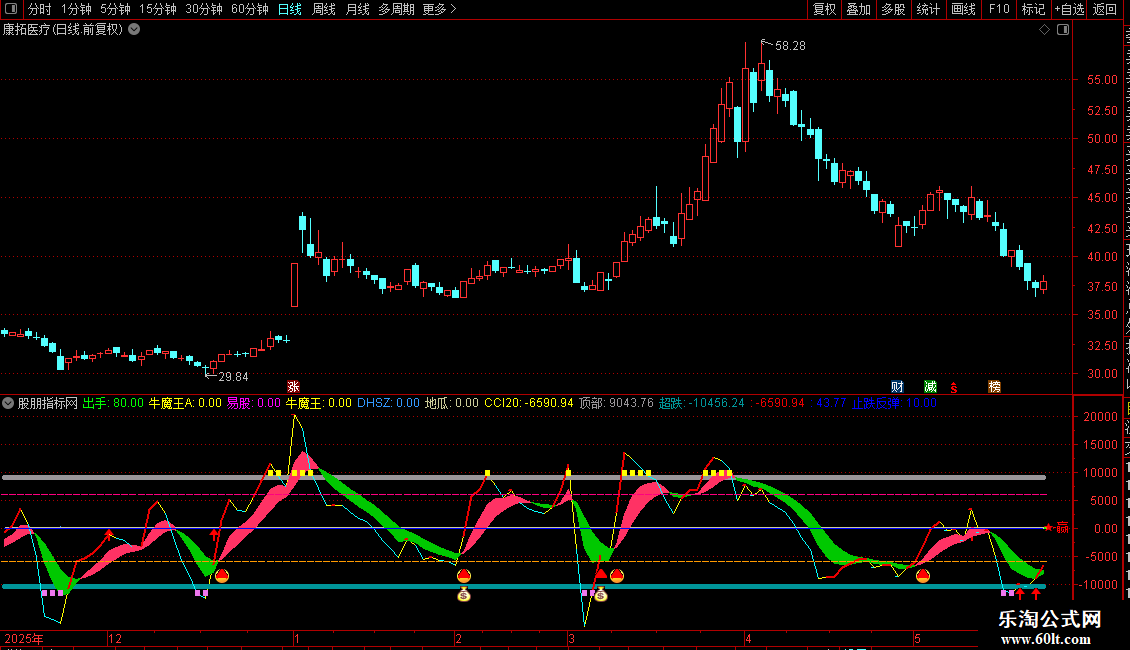Viewport: 1130px width, 650px height.
Task: Click the red $ marker icon
Action: coord(953,388)
